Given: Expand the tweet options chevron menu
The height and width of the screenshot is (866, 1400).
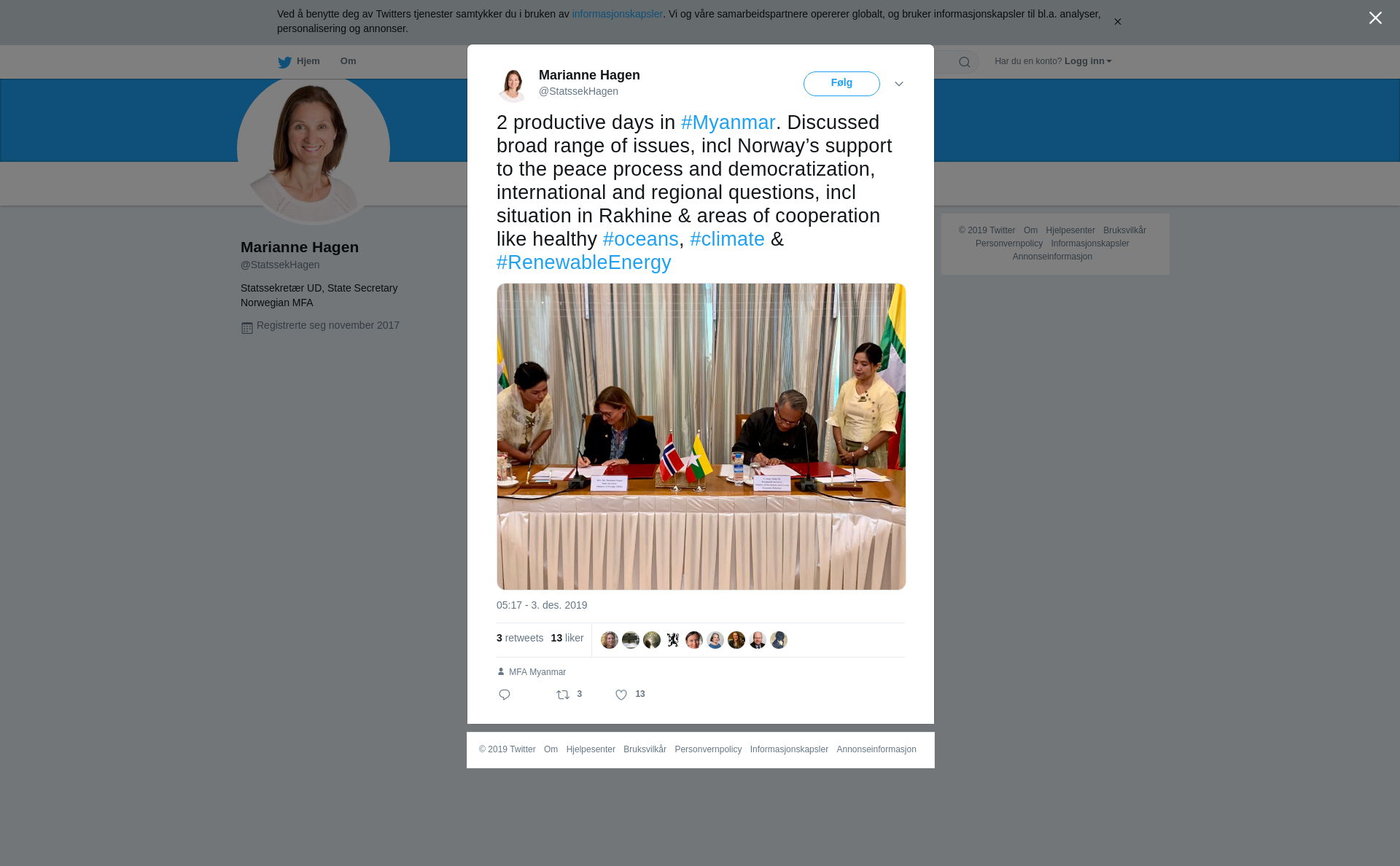Looking at the screenshot, I should [899, 85].
